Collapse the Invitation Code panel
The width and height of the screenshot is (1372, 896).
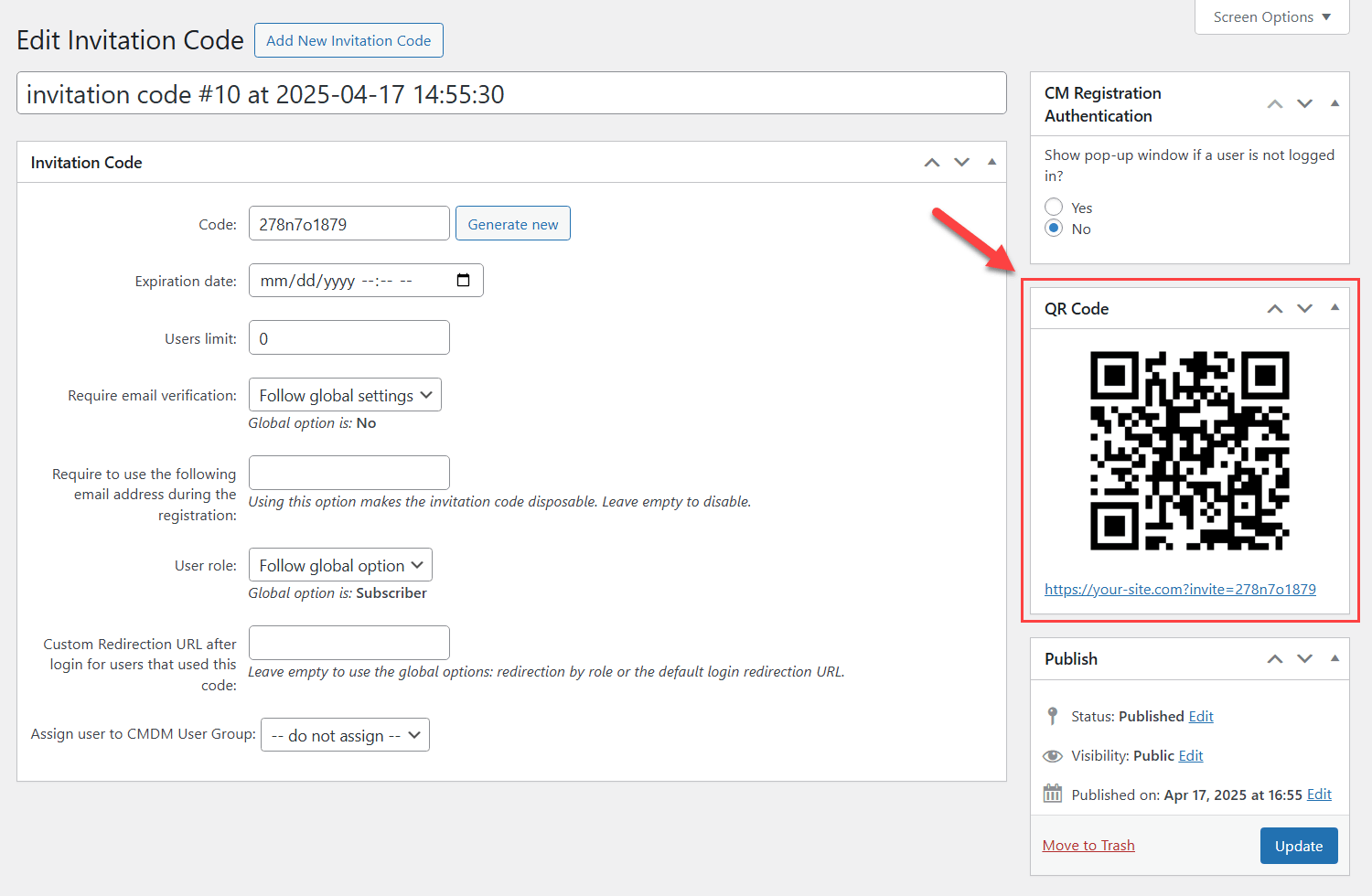point(991,162)
